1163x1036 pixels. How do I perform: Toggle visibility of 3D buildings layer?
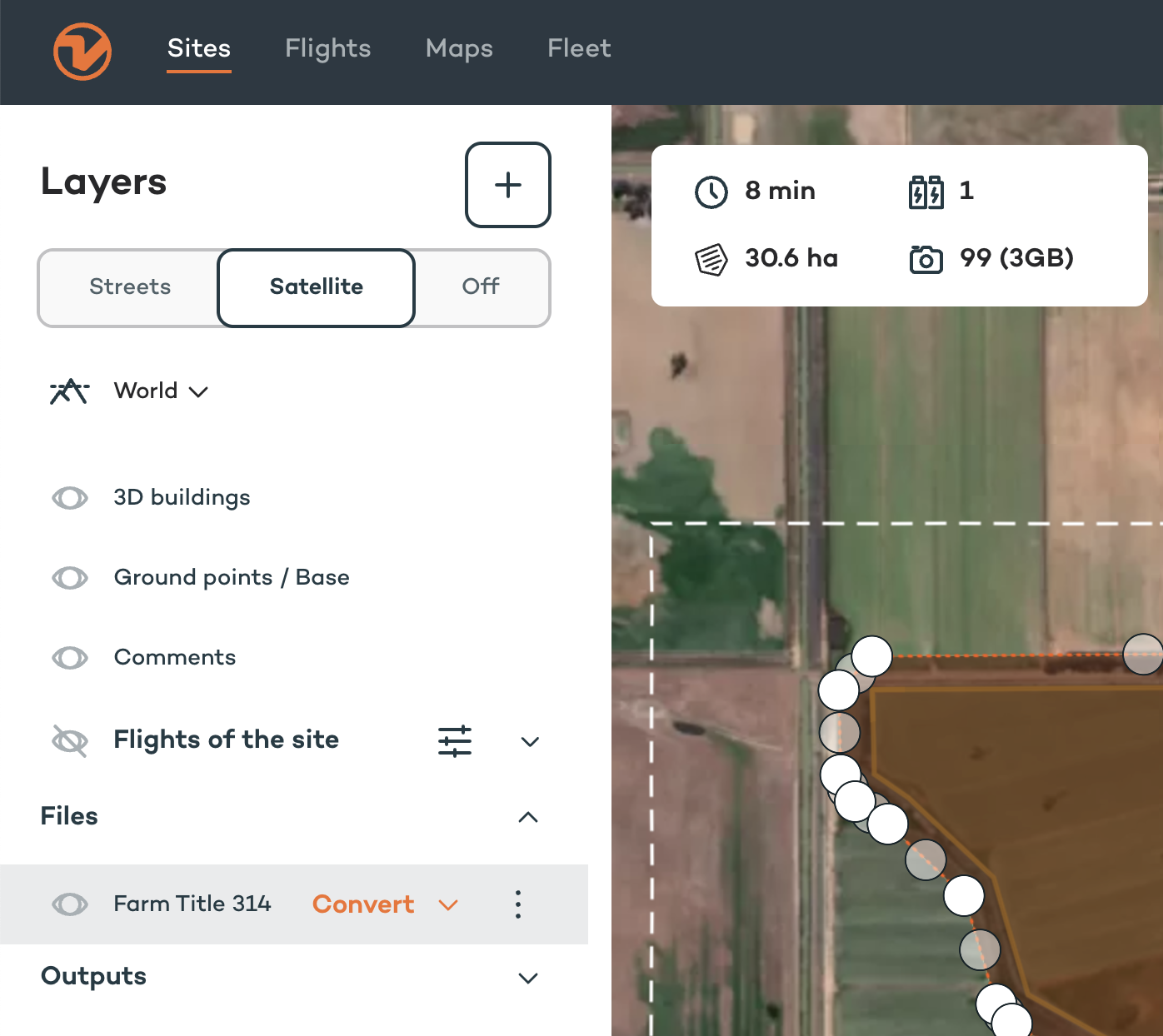click(70, 498)
